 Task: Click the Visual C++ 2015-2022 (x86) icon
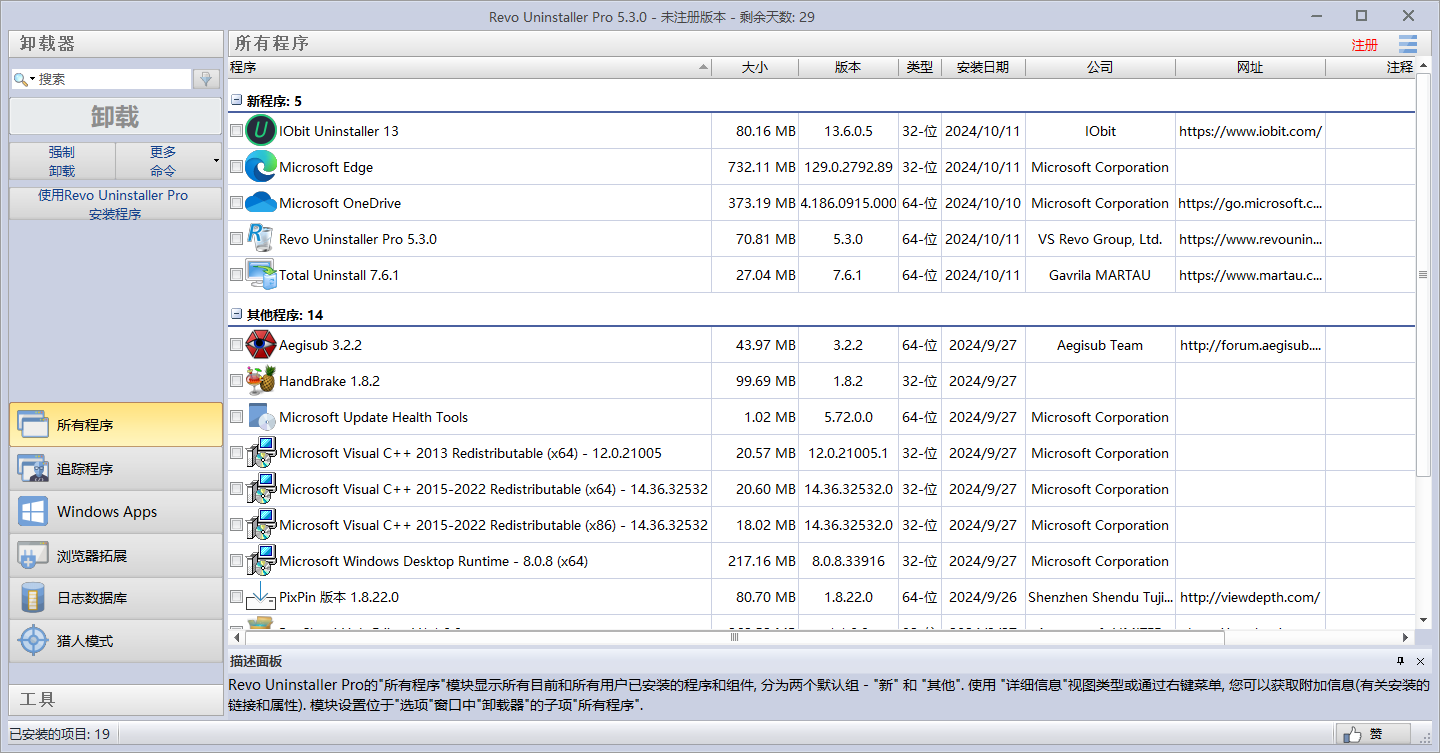[261, 525]
